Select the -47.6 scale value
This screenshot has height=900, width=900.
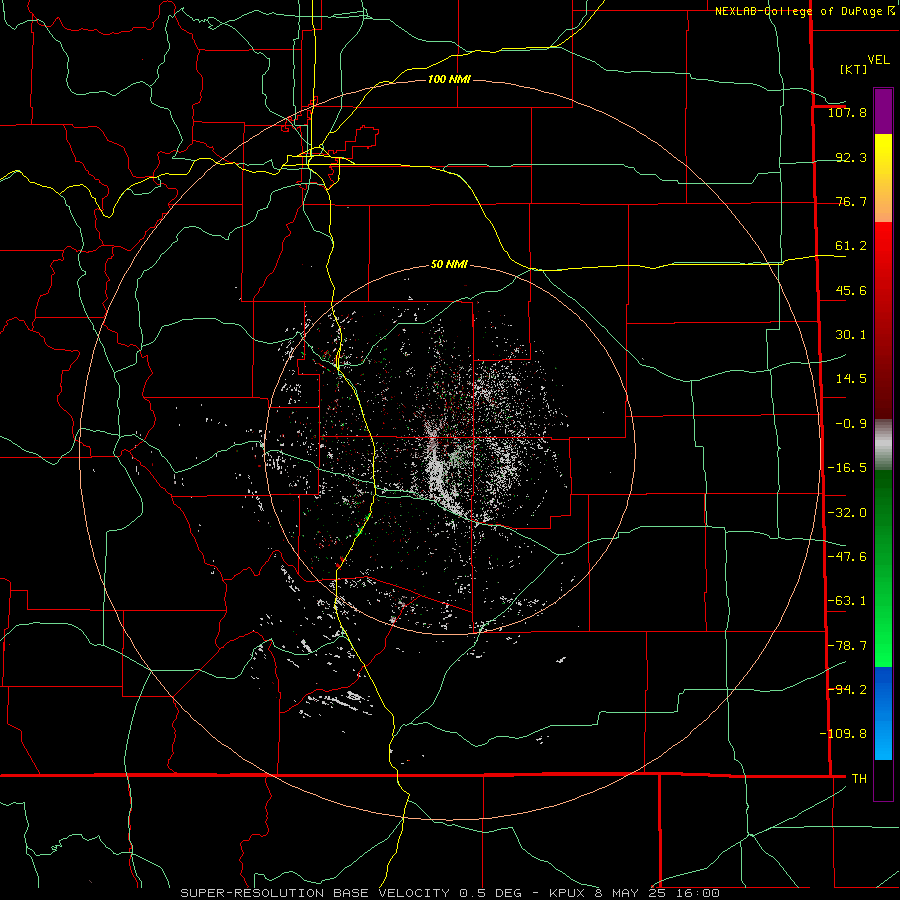847,557
